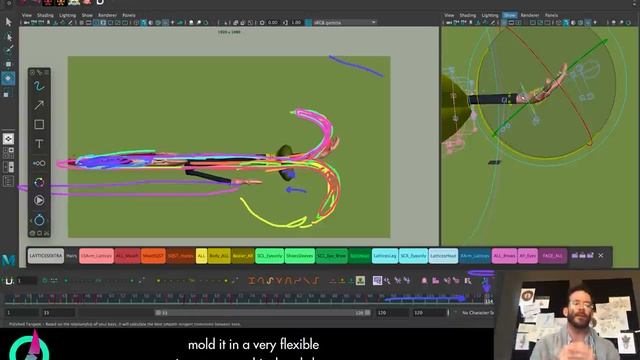Click the Maya logo icon
The image size is (640, 360).
click(x=8, y=260)
